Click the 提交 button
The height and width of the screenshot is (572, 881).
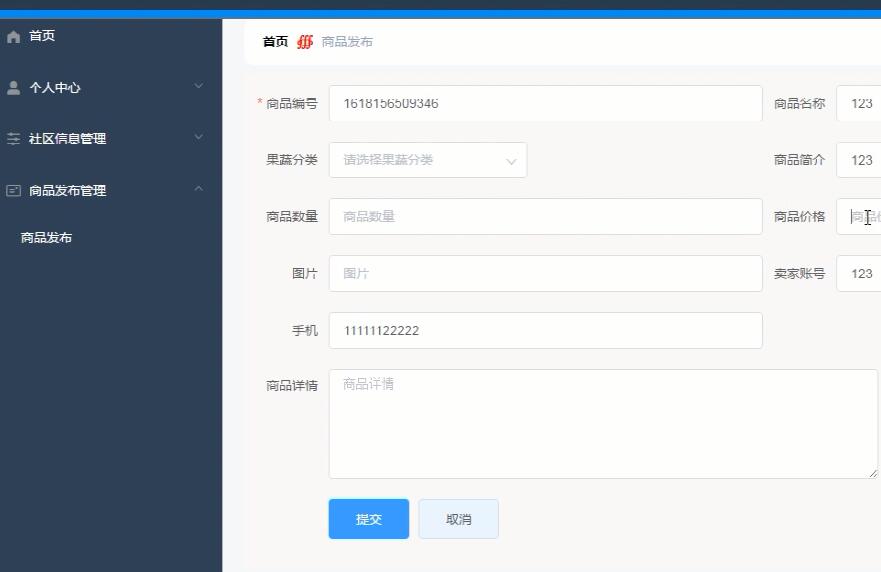click(369, 519)
